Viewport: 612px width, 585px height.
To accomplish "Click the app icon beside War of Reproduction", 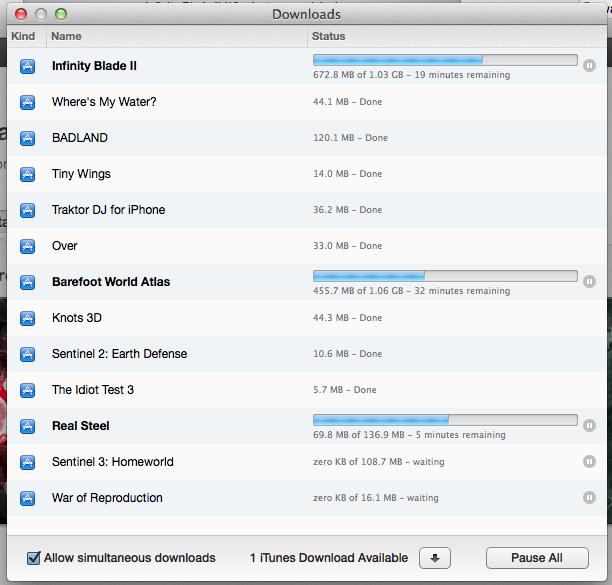I will (27, 498).
